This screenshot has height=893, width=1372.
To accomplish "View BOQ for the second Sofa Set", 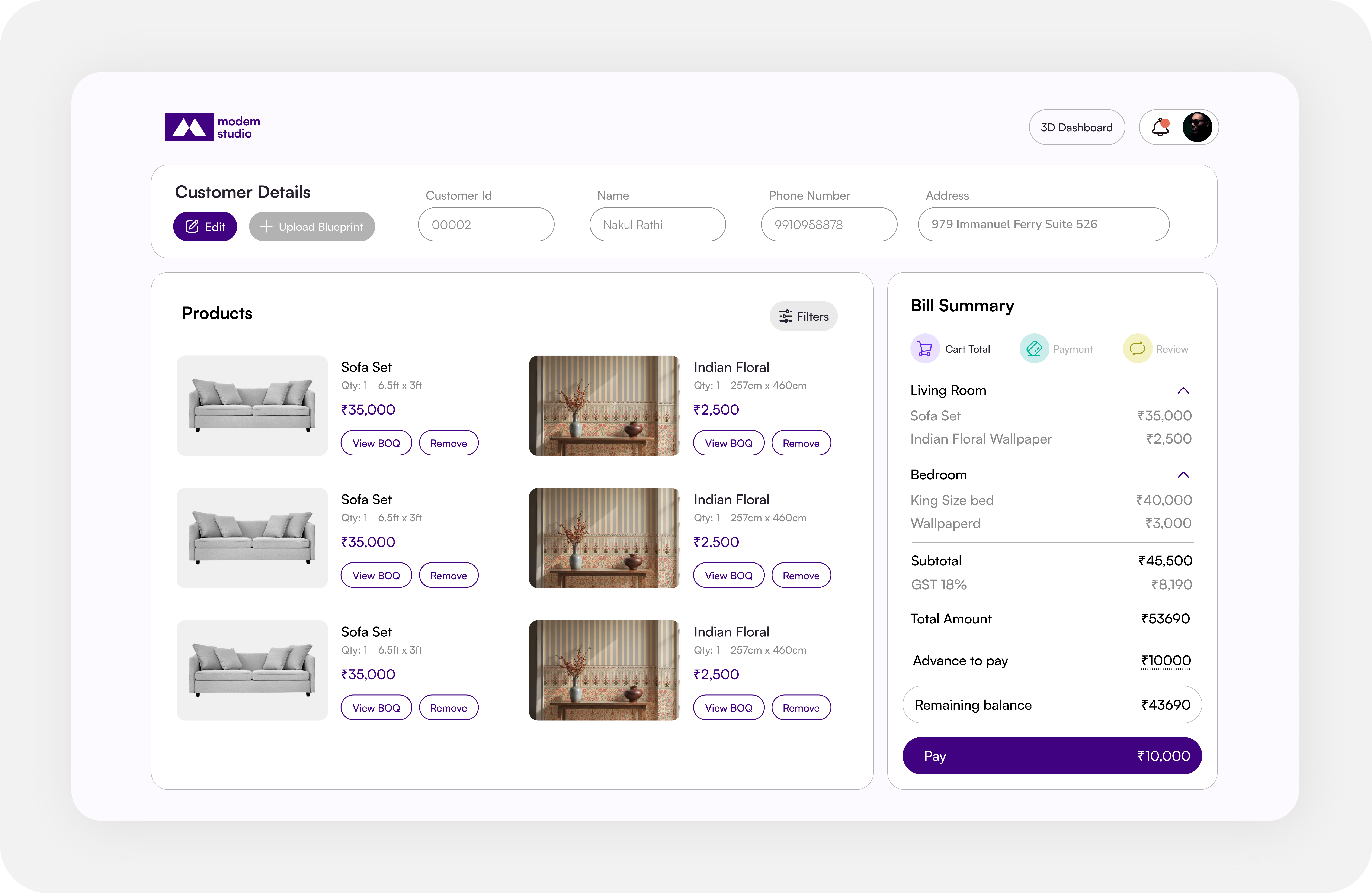I will pyautogui.click(x=376, y=576).
